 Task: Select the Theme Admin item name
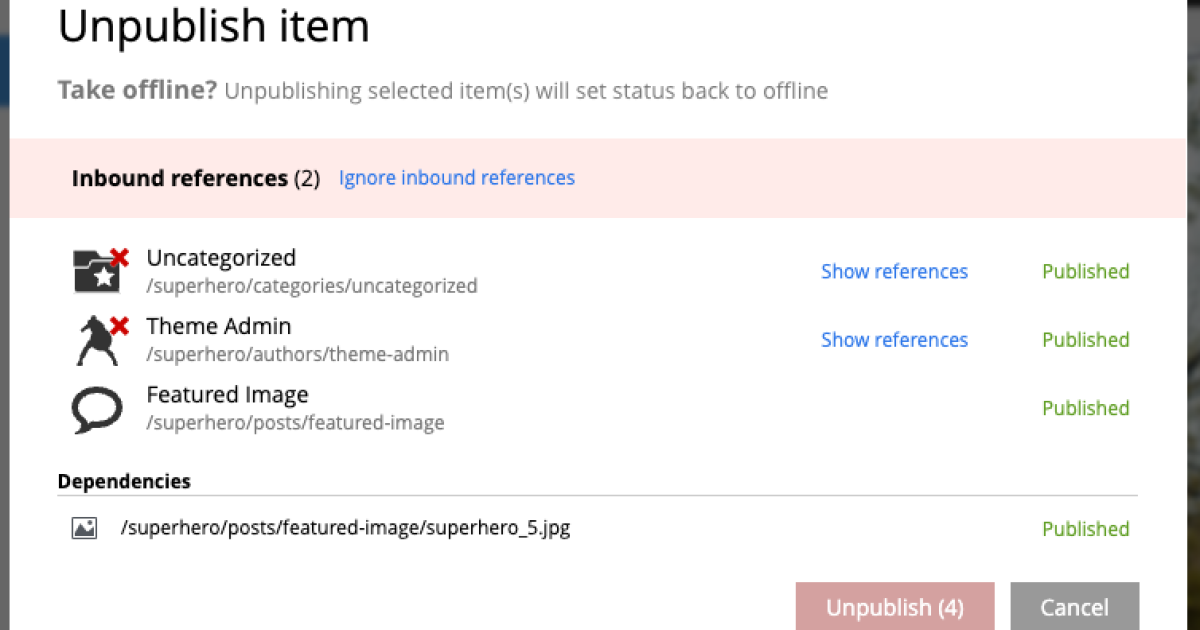coord(219,326)
